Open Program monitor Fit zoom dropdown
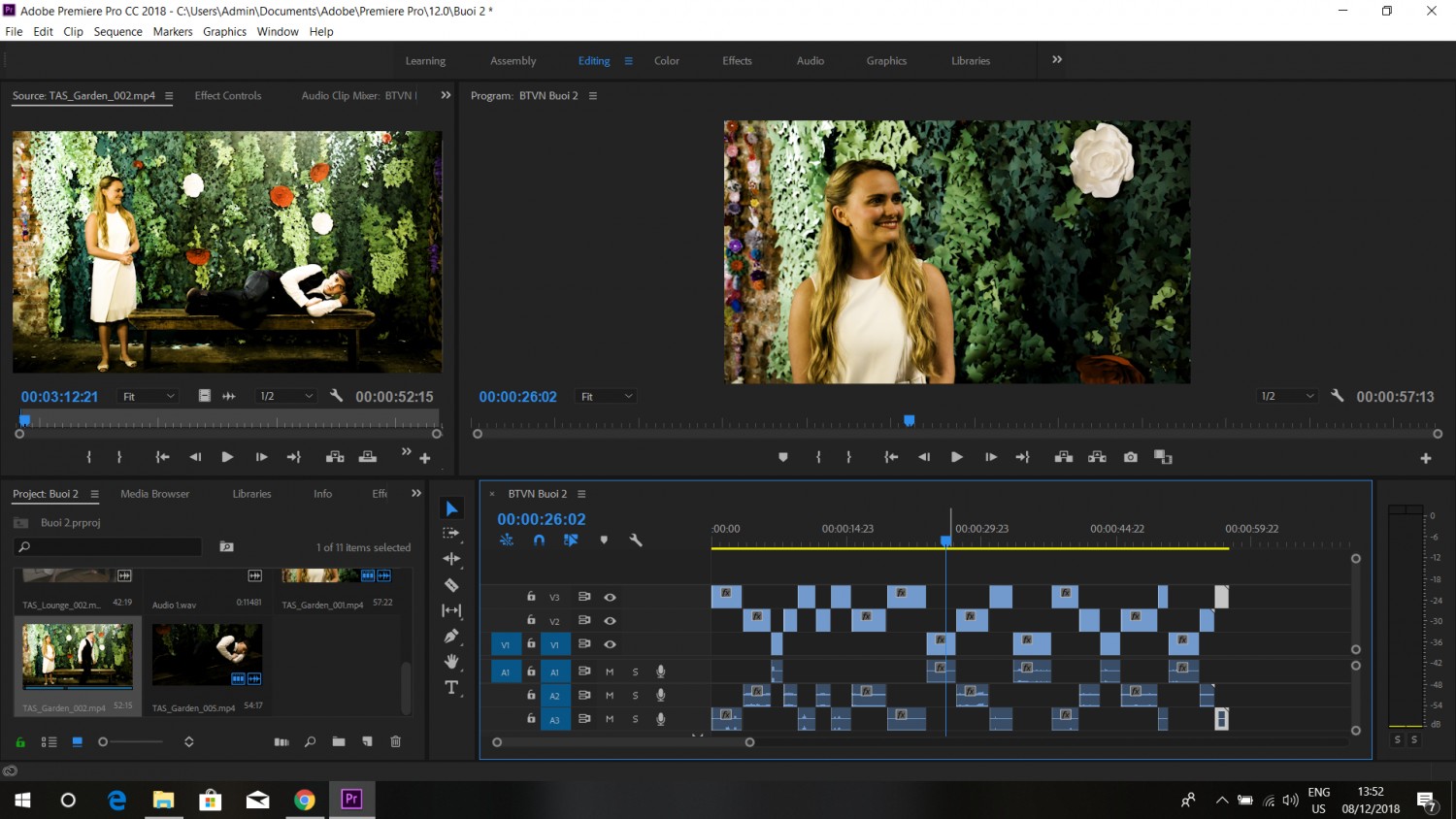1456x819 pixels. point(607,396)
